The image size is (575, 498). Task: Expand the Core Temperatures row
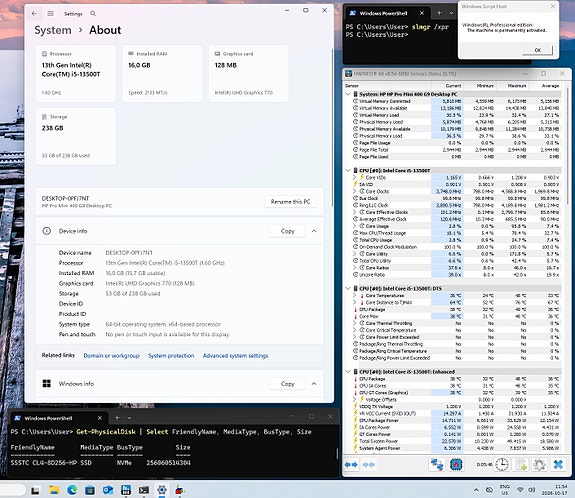click(355, 296)
